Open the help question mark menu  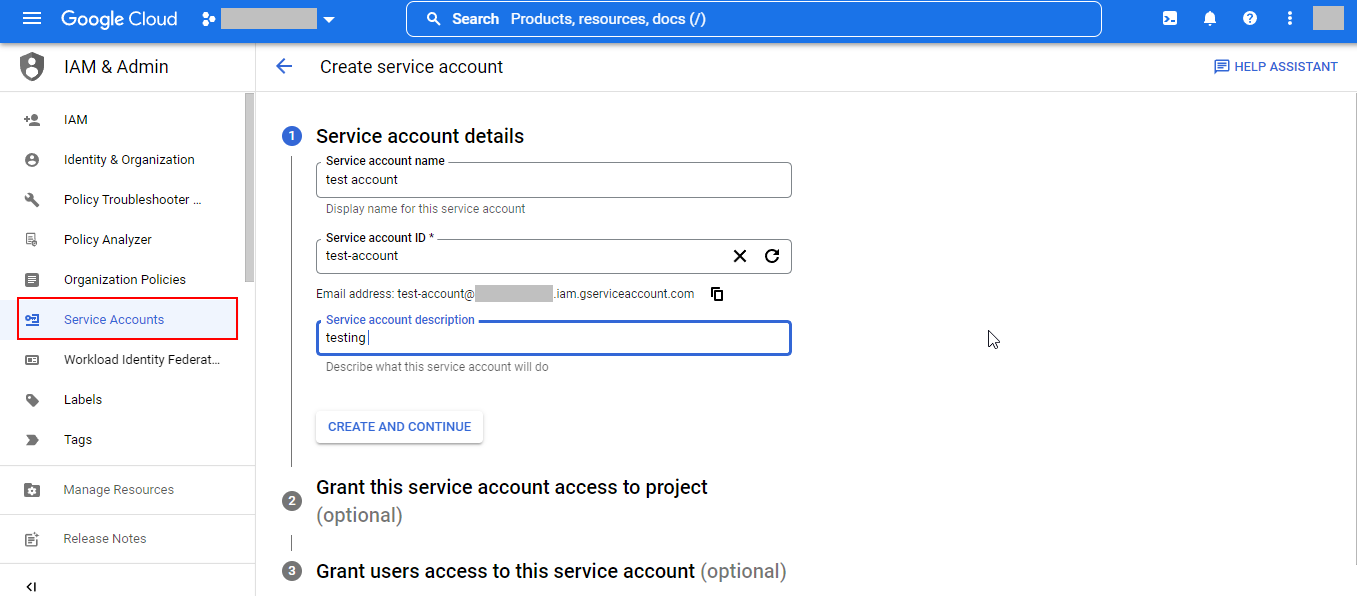pyautogui.click(x=1250, y=19)
